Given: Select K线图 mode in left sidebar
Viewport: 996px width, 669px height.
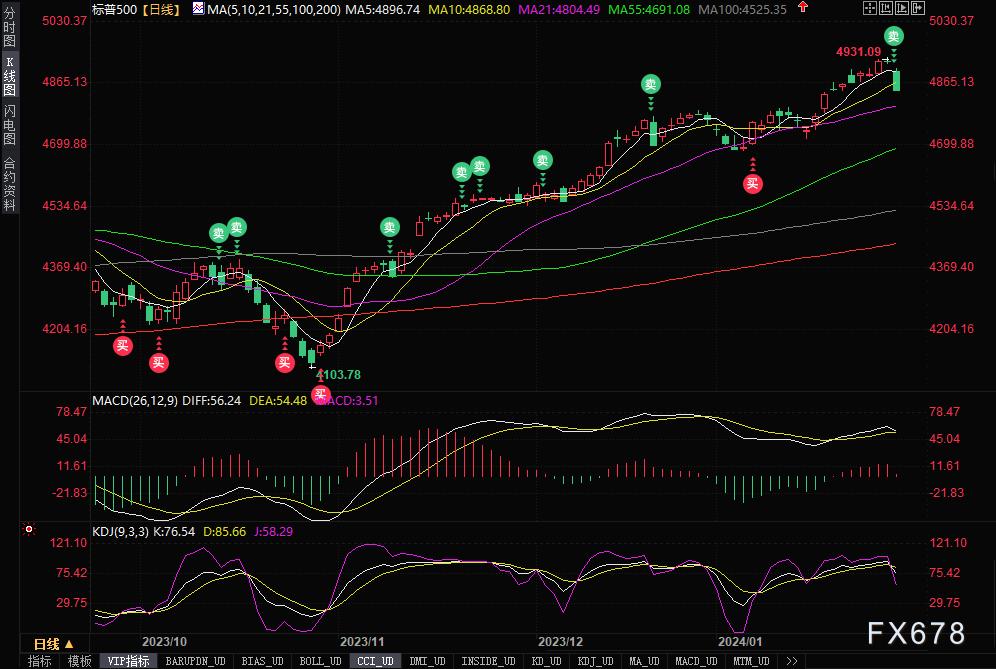Looking at the screenshot, I should [x=9, y=77].
